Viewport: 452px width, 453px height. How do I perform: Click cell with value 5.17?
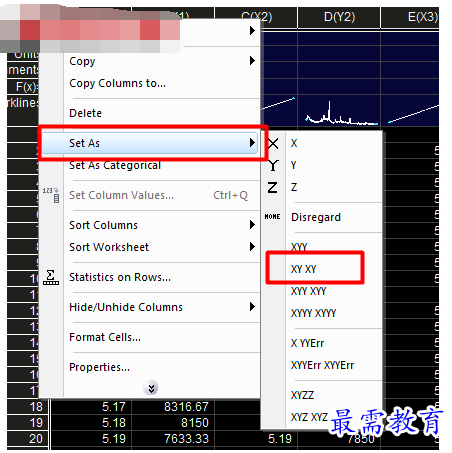91,407
